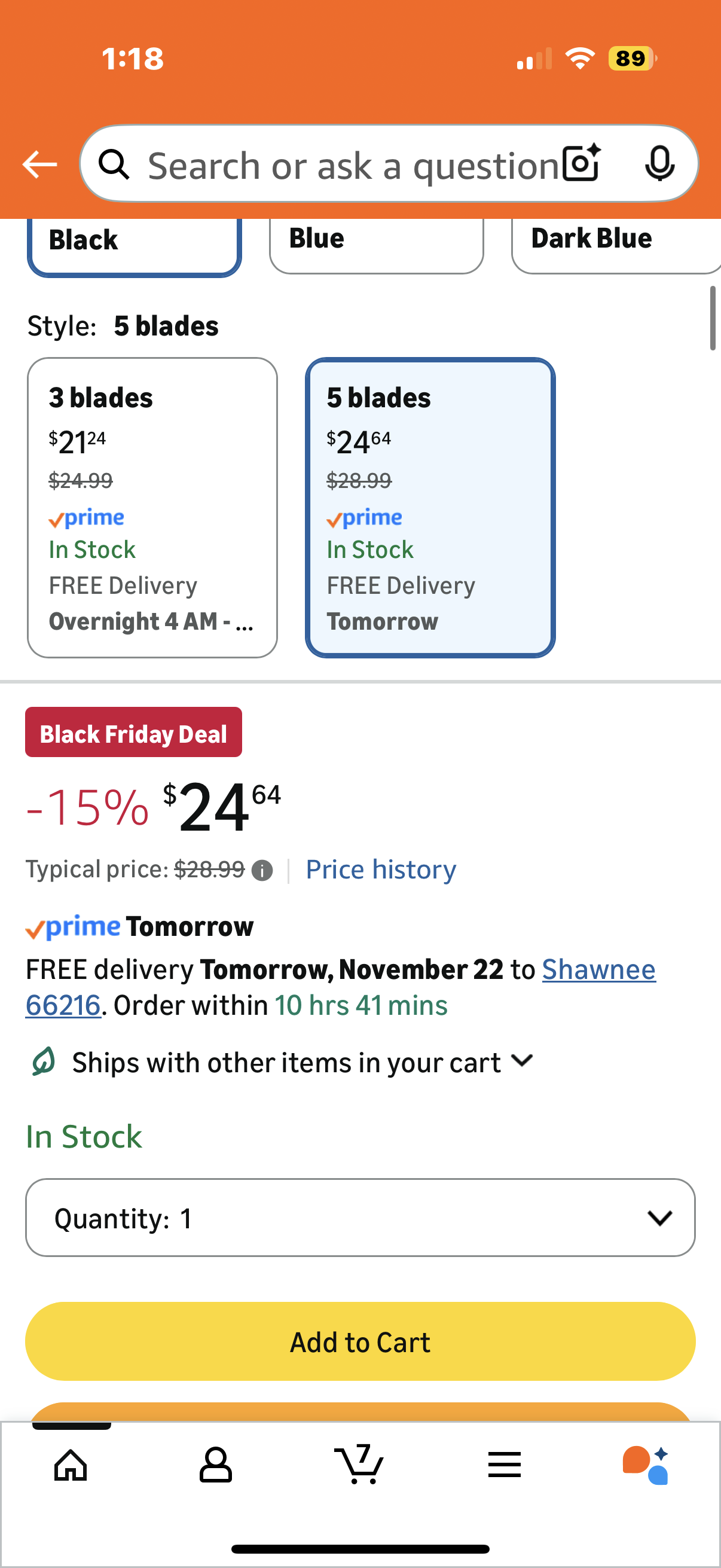Open the account profile icon
This screenshot has width=721, height=1568.
[215, 1465]
